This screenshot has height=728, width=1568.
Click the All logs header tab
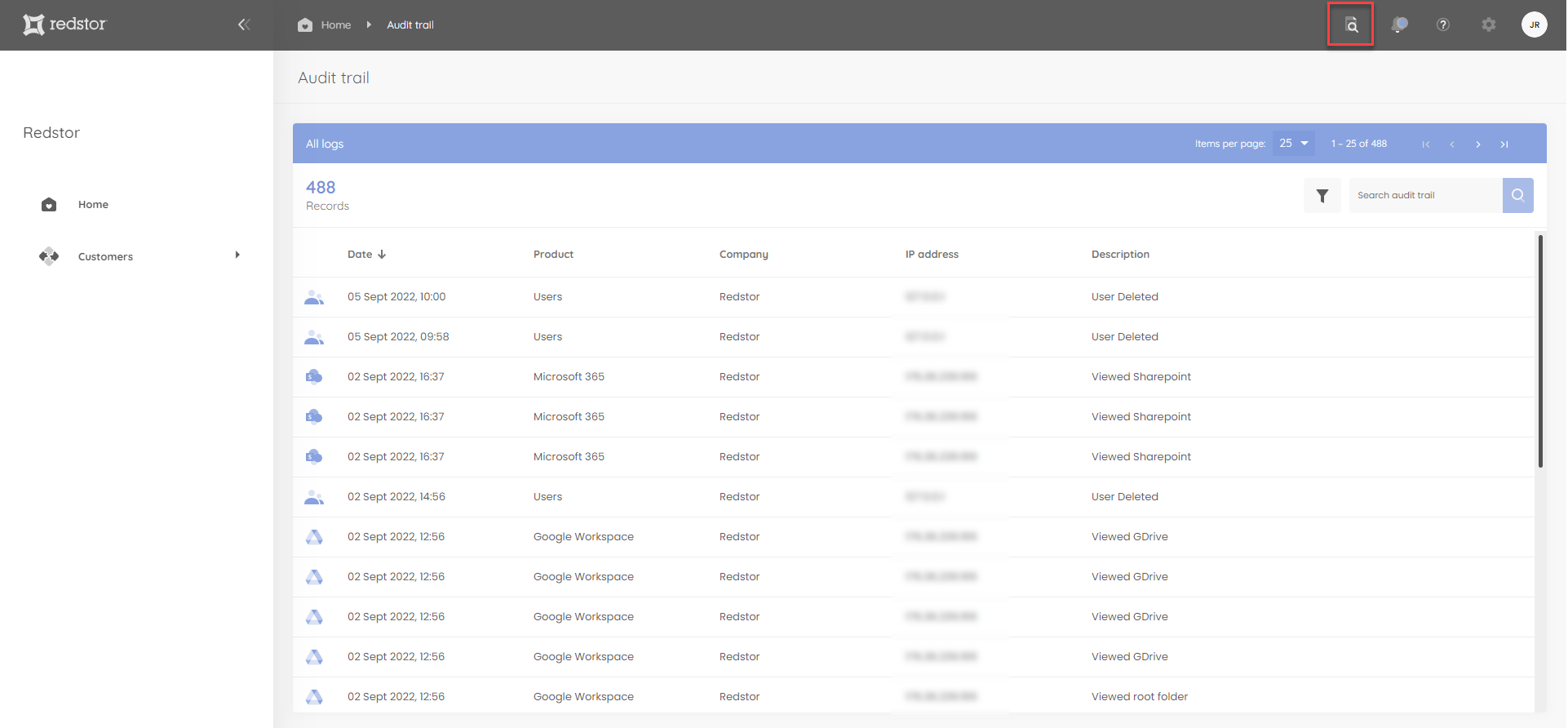click(x=325, y=144)
